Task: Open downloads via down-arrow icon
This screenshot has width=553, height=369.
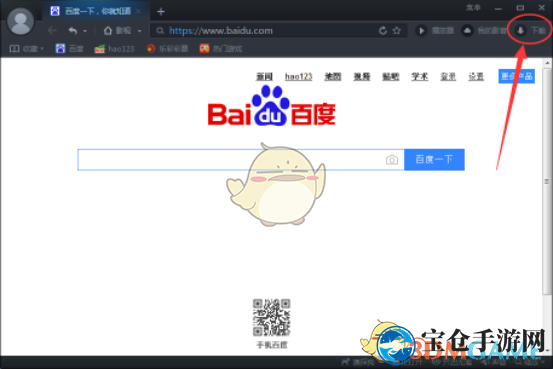Action: pyautogui.click(x=520, y=31)
